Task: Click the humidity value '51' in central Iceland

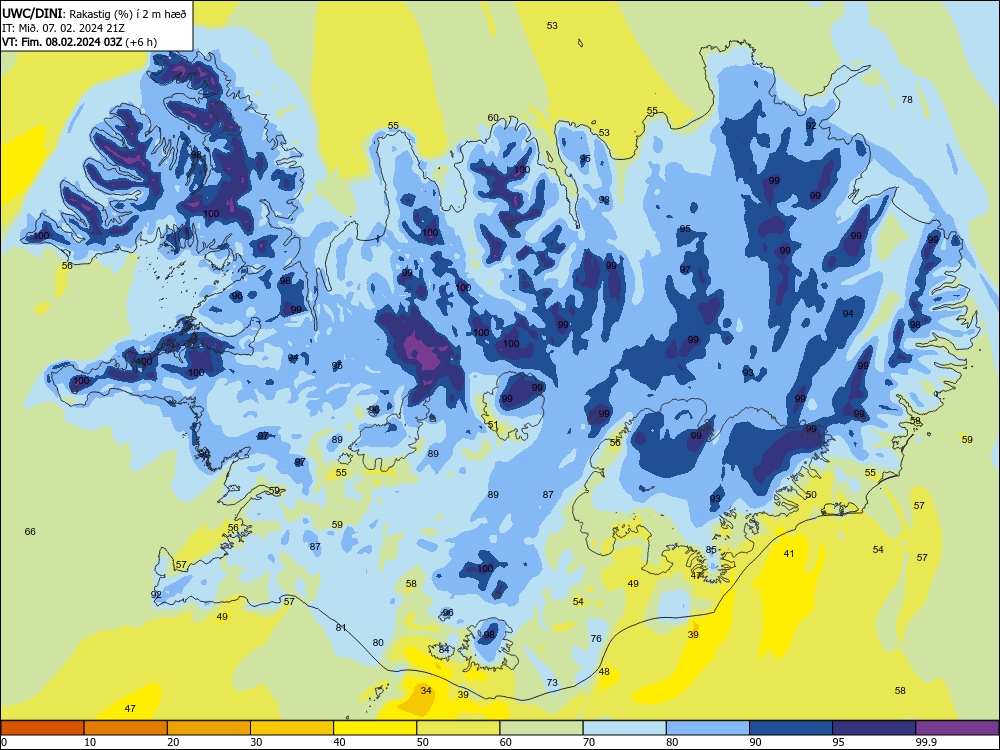Action: (x=493, y=425)
